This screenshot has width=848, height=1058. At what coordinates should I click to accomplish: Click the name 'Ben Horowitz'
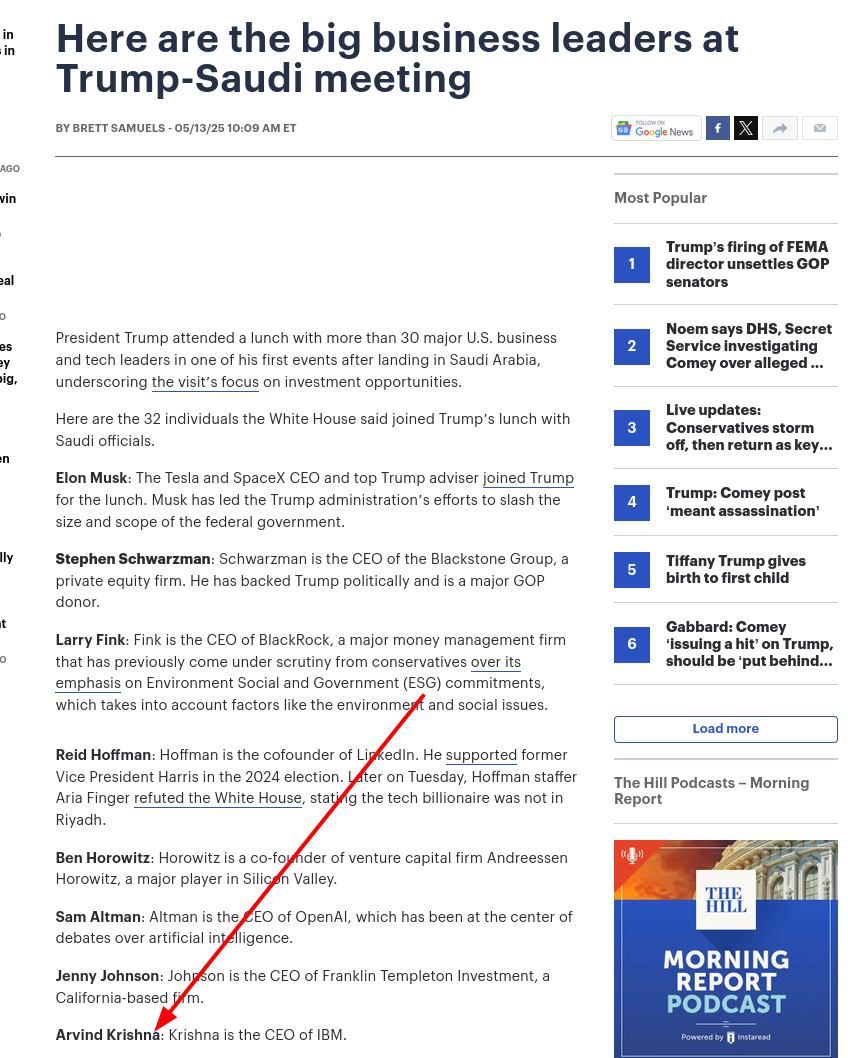(103, 858)
